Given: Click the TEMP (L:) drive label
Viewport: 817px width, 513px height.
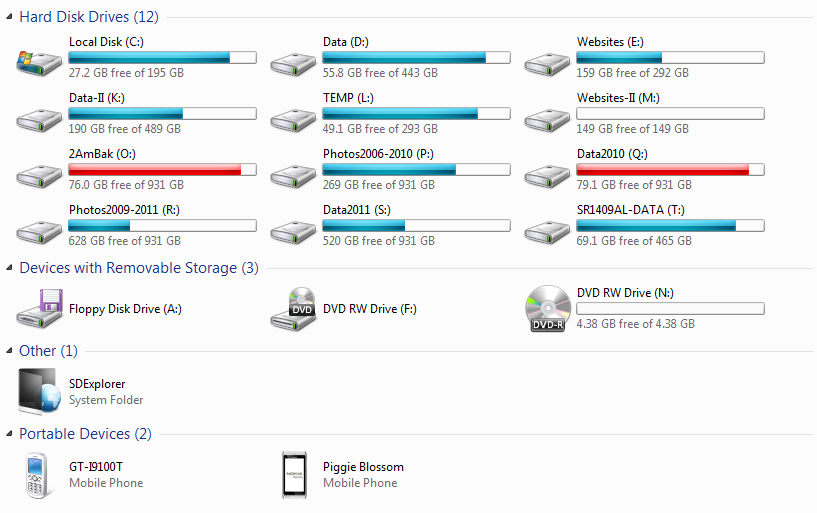Looking at the screenshot, I should click(x=347, y=98).
